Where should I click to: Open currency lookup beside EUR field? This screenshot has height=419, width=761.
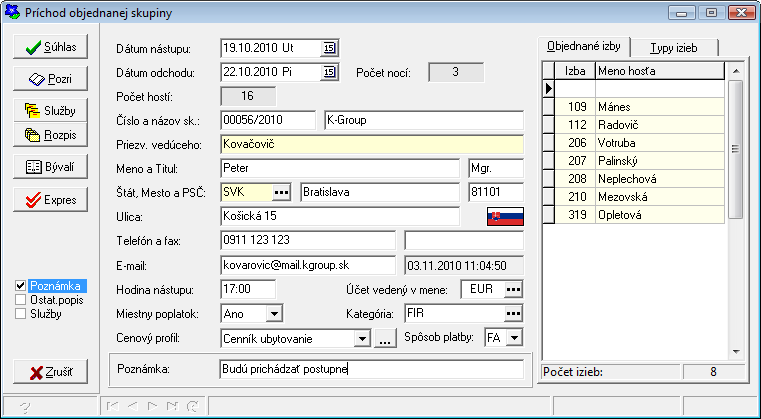[513, 290]
